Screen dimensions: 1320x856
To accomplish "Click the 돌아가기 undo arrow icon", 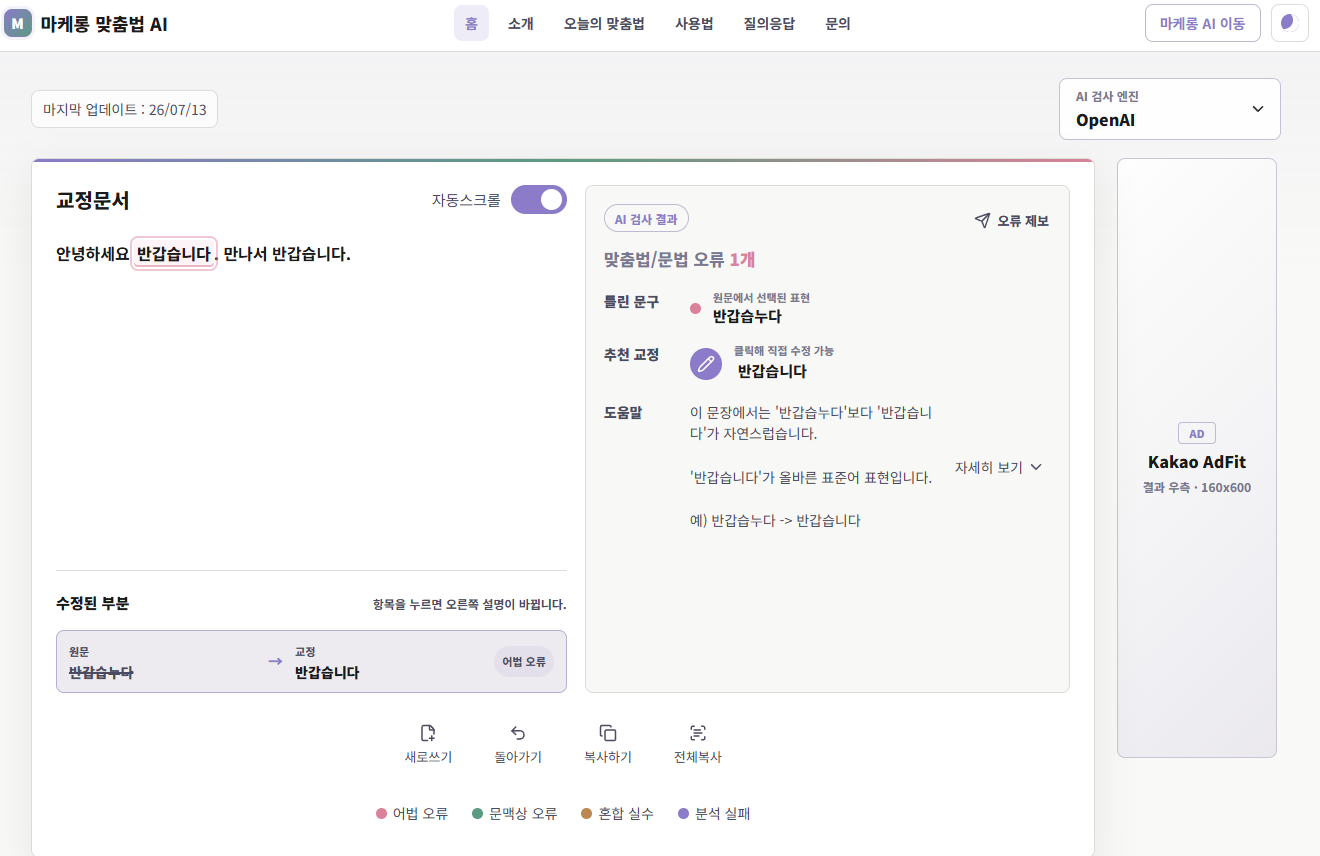I will tap(518, 733).
